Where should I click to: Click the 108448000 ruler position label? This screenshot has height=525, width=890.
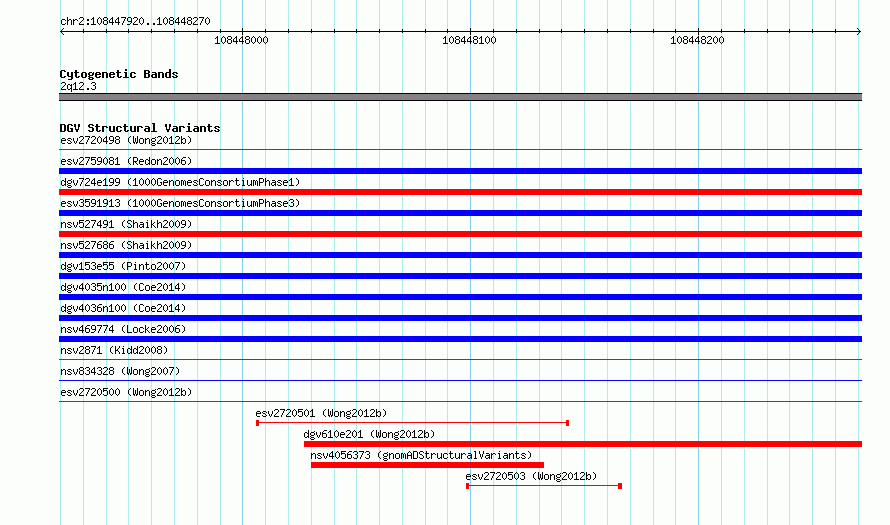pos(241,40)
